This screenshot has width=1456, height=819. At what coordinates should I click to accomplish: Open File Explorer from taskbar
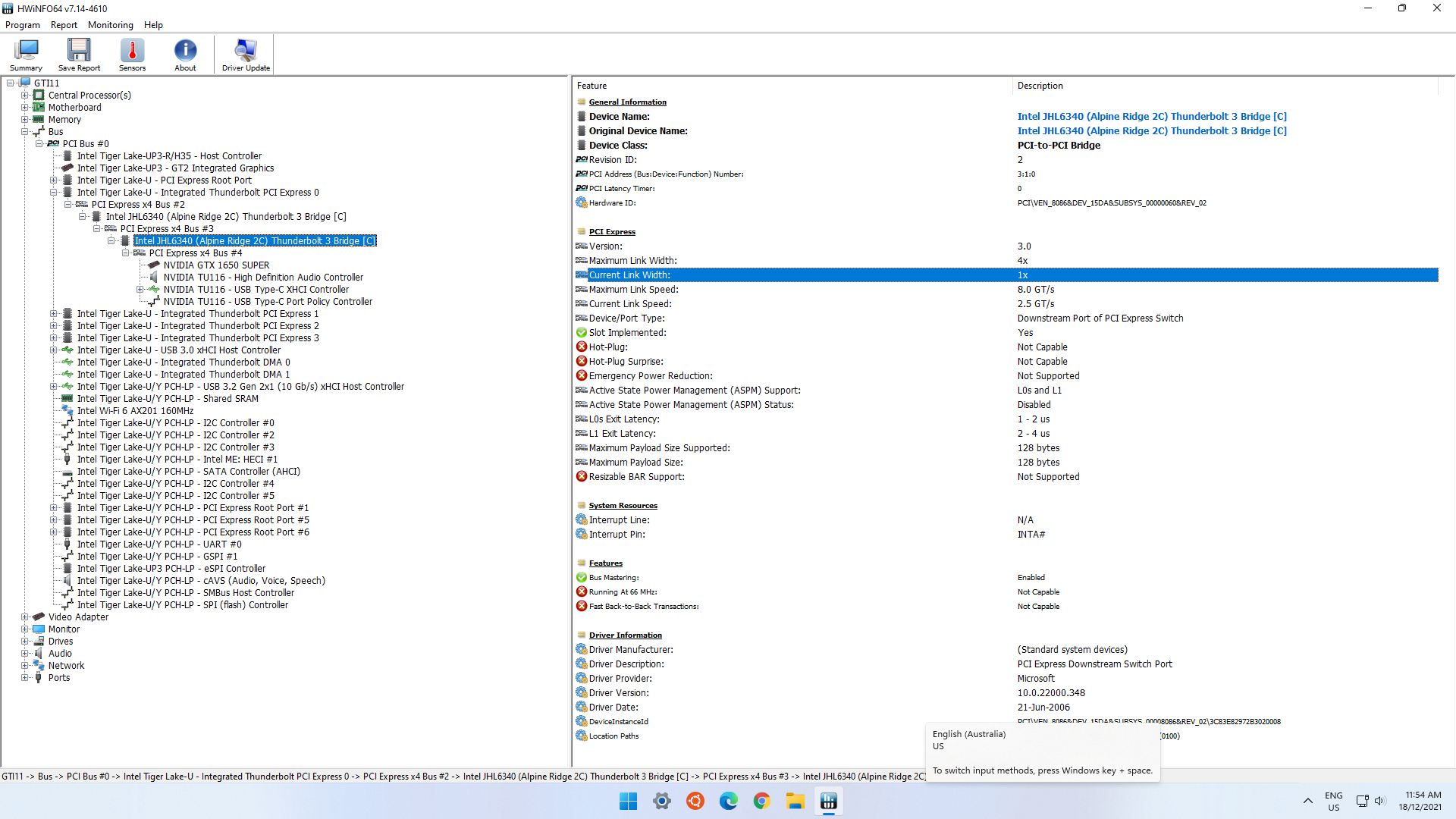click(795, 801)
